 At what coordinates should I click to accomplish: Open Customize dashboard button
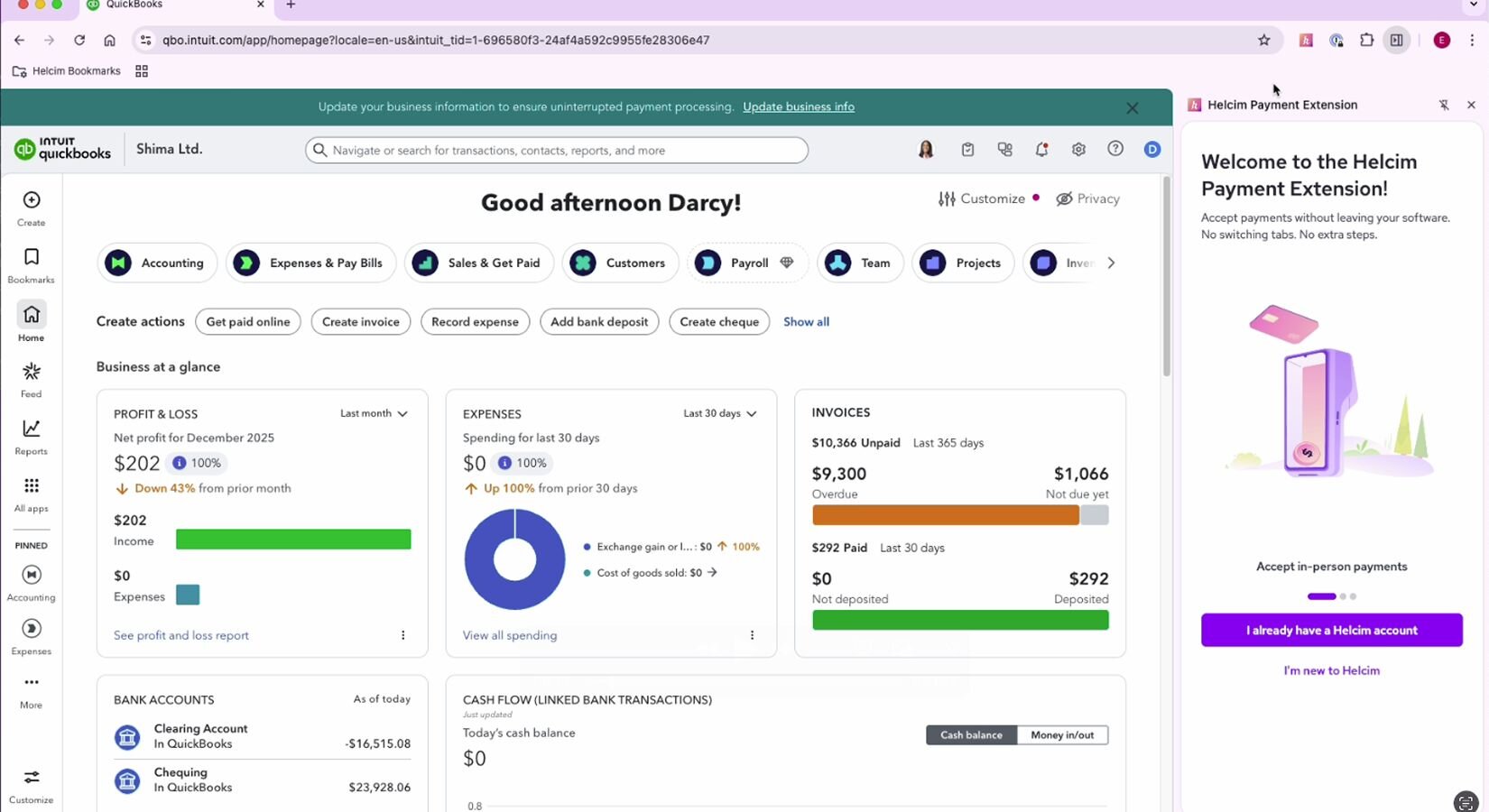(x=981, y=198)
